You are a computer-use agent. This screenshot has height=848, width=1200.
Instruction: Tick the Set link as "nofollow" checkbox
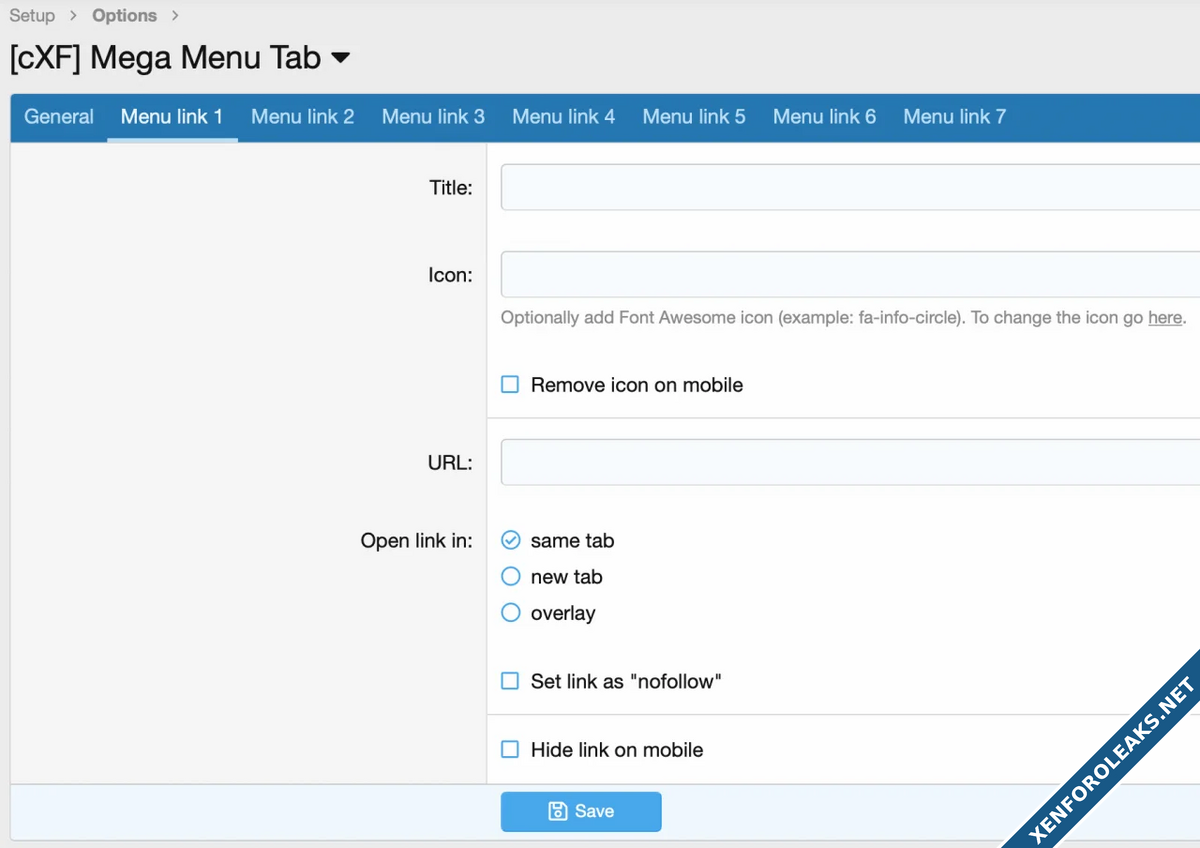tap(510, 681)
